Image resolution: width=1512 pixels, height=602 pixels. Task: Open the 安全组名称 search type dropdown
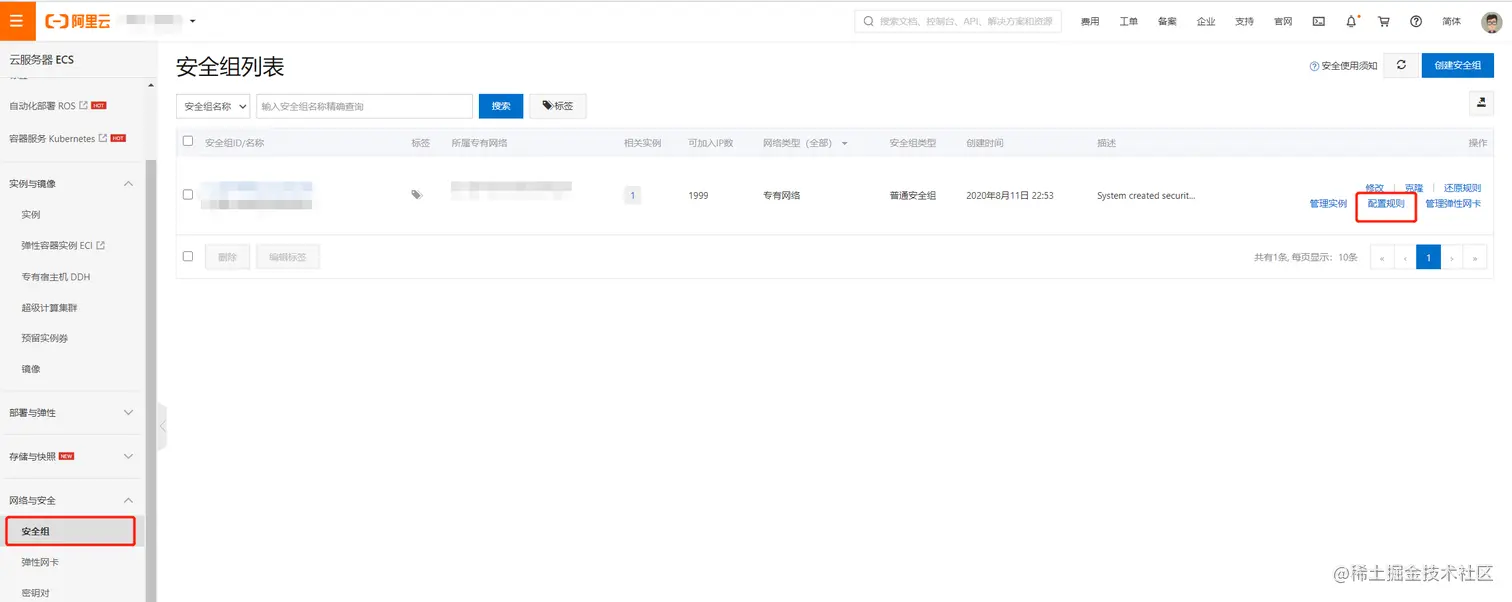tap(213, 106)
